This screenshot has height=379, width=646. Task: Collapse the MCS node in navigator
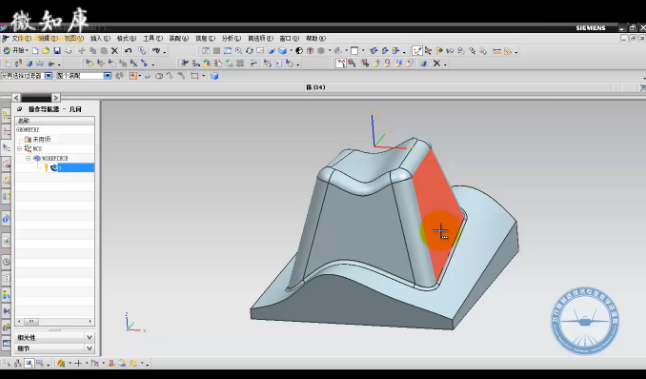[x=19, y=148]
